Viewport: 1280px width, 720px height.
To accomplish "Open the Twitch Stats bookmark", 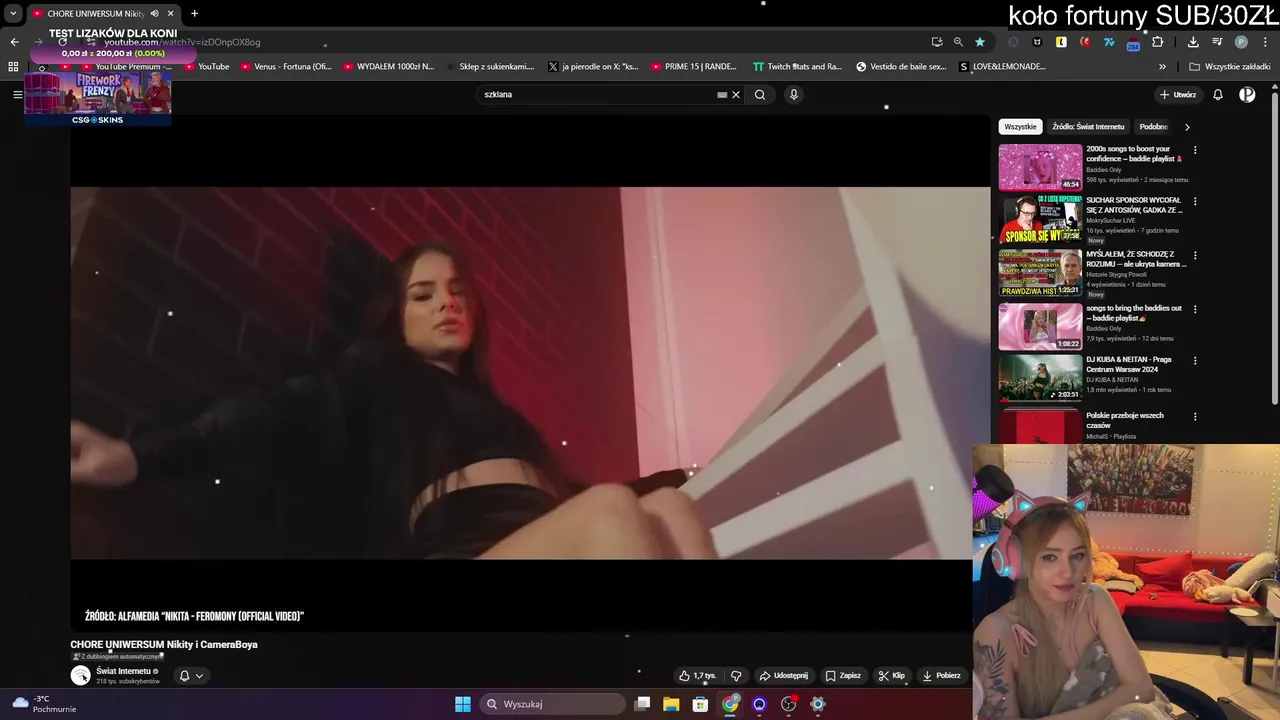I will 796,67.
